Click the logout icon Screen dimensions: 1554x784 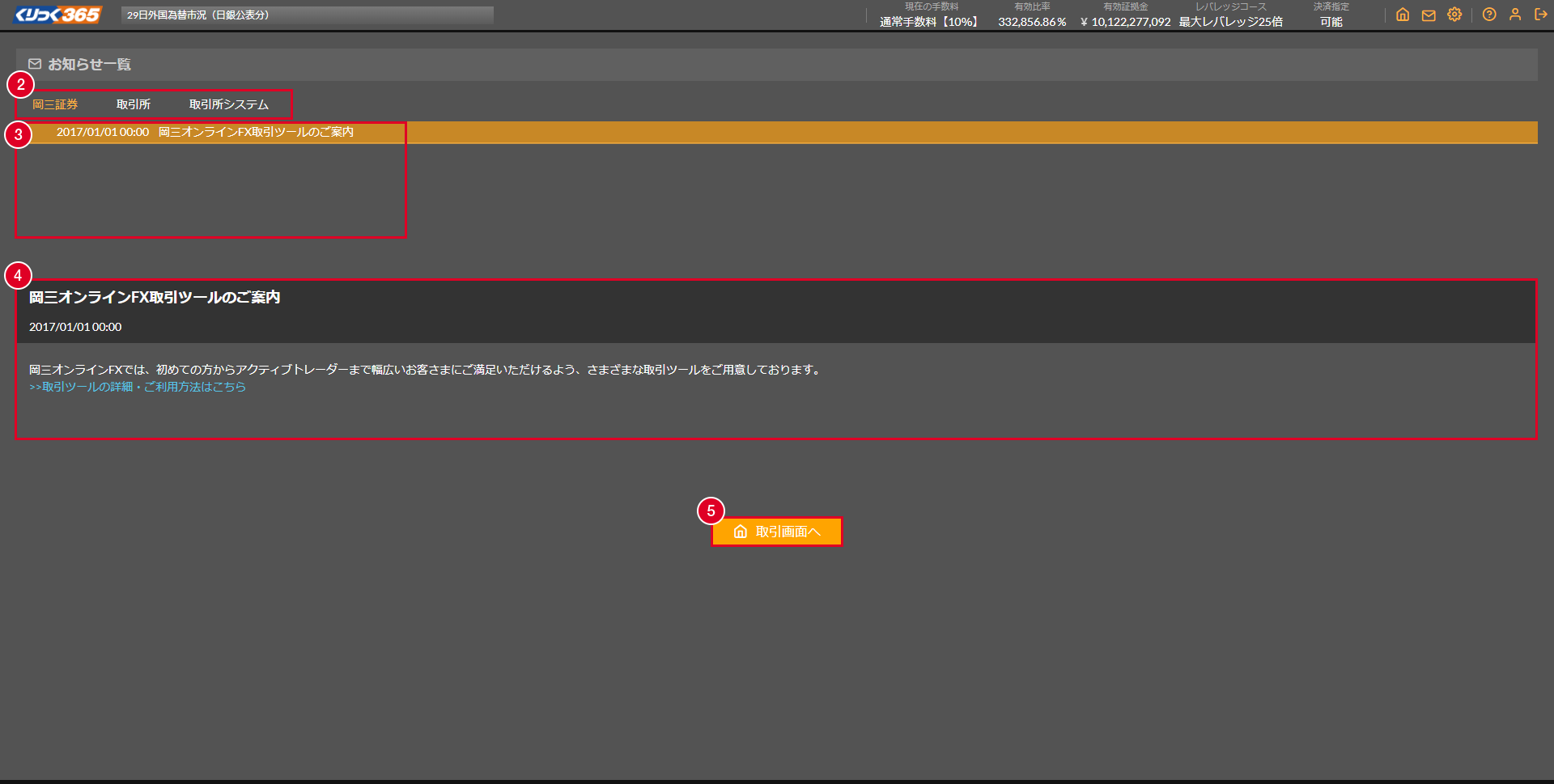click(1541, 15)
